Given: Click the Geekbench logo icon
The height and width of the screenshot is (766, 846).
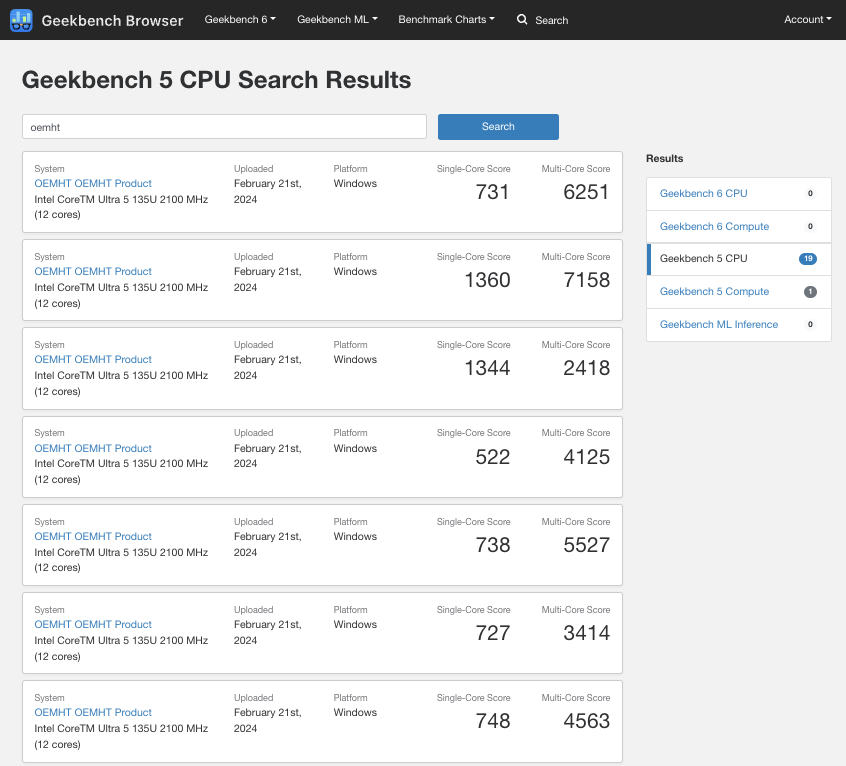Looking at the screenshot, I should (x=21, y=20).
